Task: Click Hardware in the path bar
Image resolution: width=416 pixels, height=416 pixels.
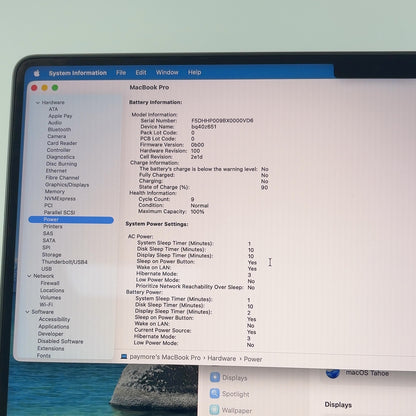Action: [x=222, y=358]
